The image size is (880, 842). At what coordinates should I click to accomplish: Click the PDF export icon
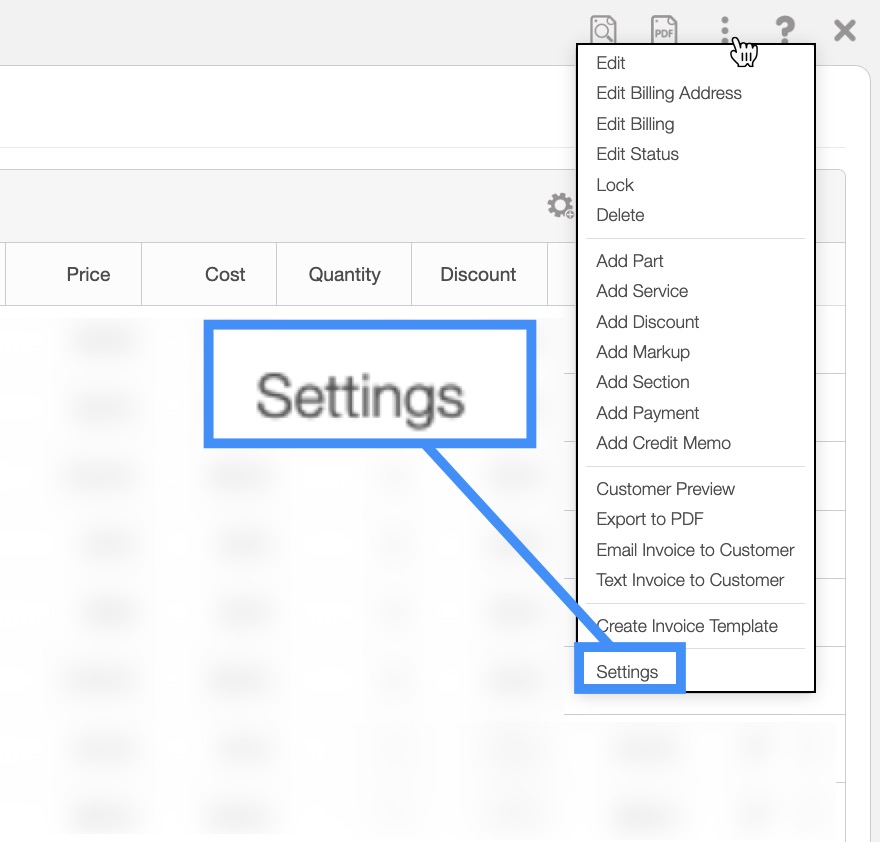pyautogui.click(x=663, y=29)
